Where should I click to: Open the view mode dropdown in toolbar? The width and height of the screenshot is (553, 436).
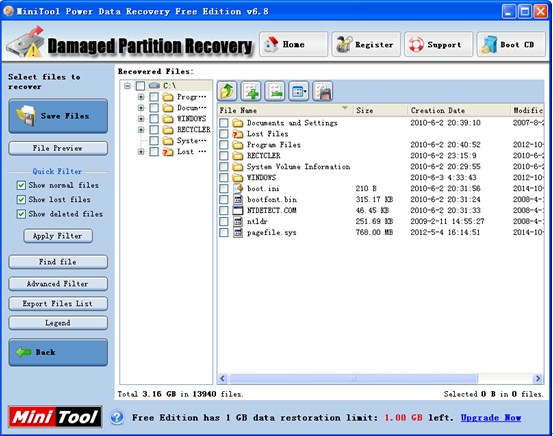pyautogui.click(x=299, y=92)
